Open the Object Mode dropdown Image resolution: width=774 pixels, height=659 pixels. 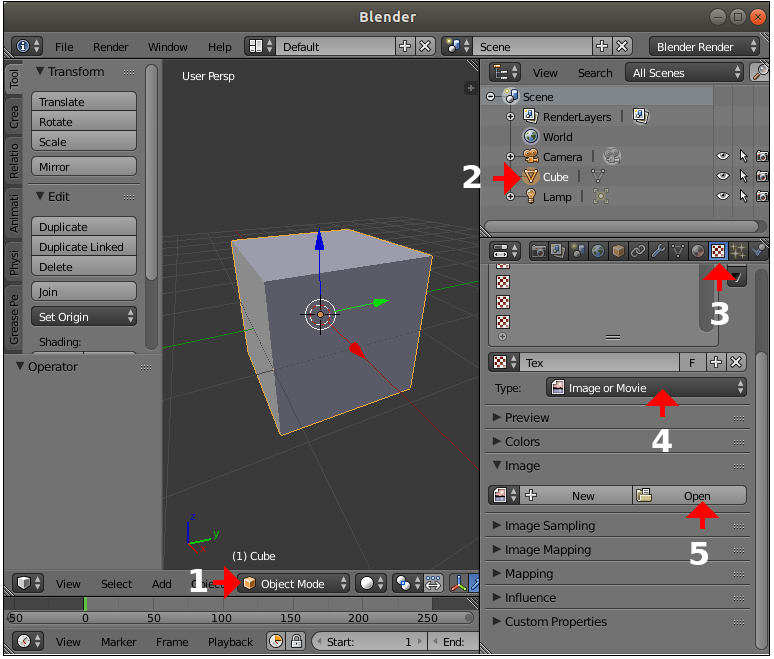tap(293, 583)
